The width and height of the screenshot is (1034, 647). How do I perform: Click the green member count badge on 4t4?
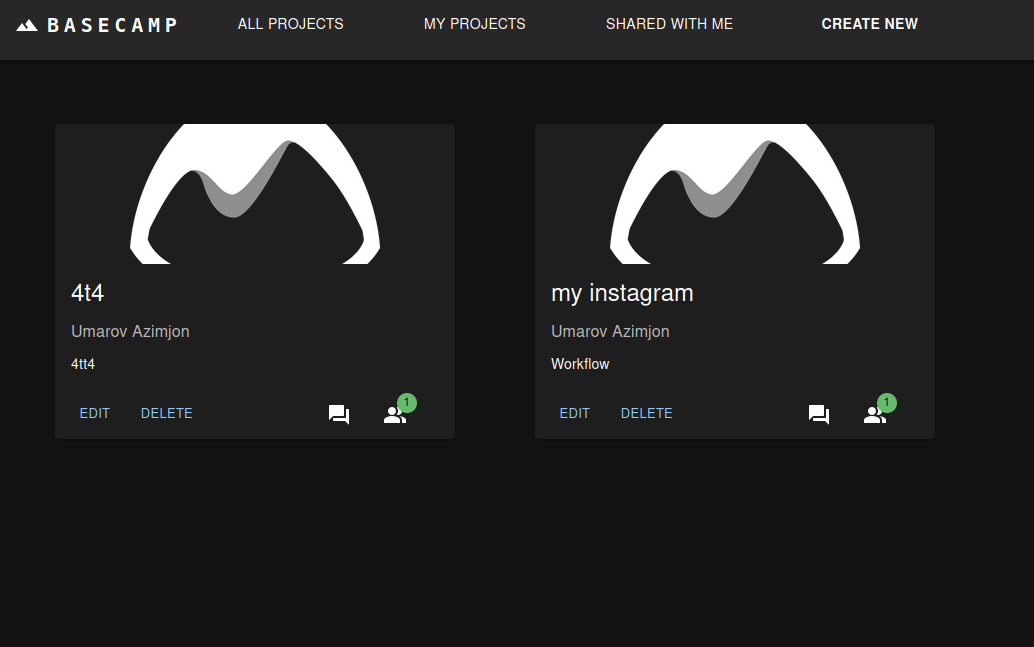[406, 401]
